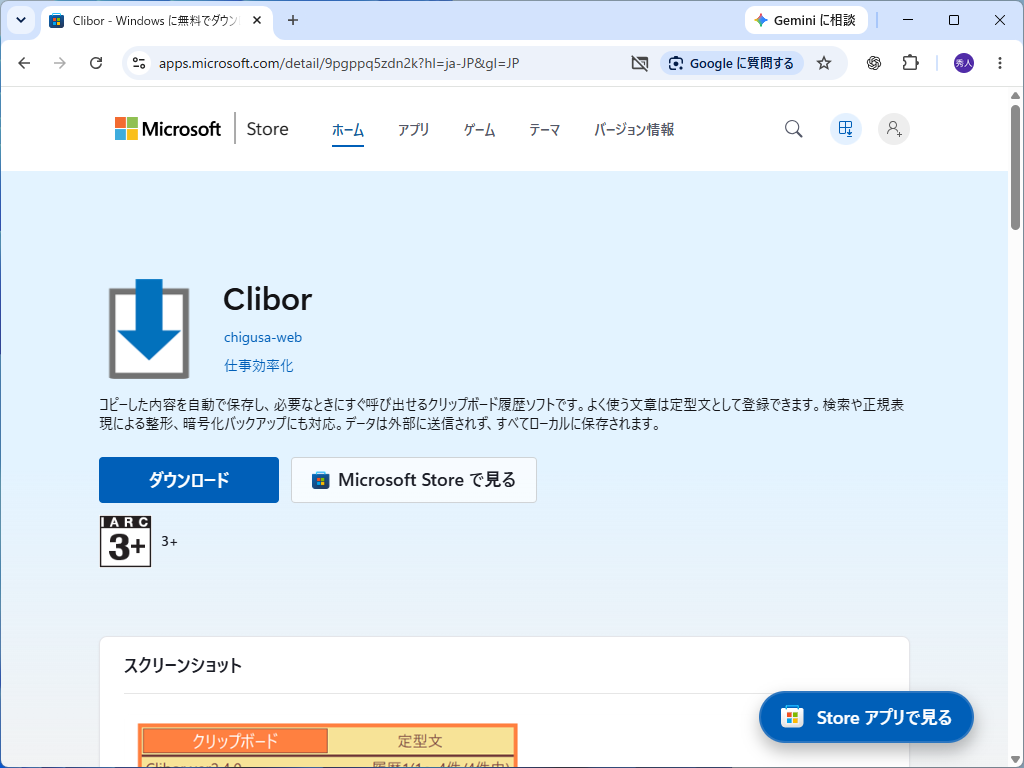Viewport: 1024px width, 768px height.
Task: Click the ダウンロード button
Action: (x=189, y=480)
